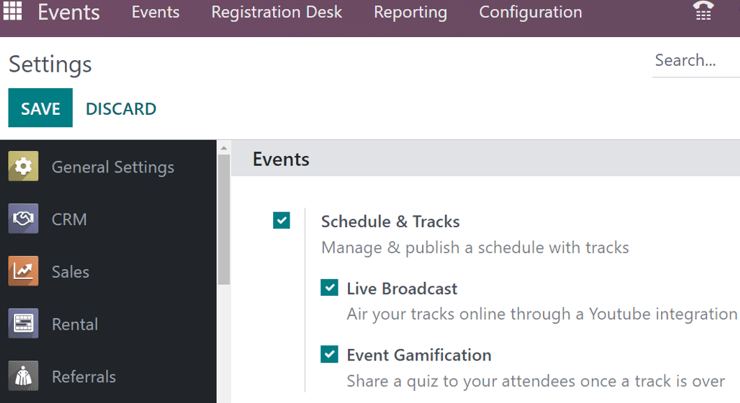Viewport: 740px width, 403px height.
Task: Click the CRM handshake icon
Action: pyautogui.click(x=23, y=219)
